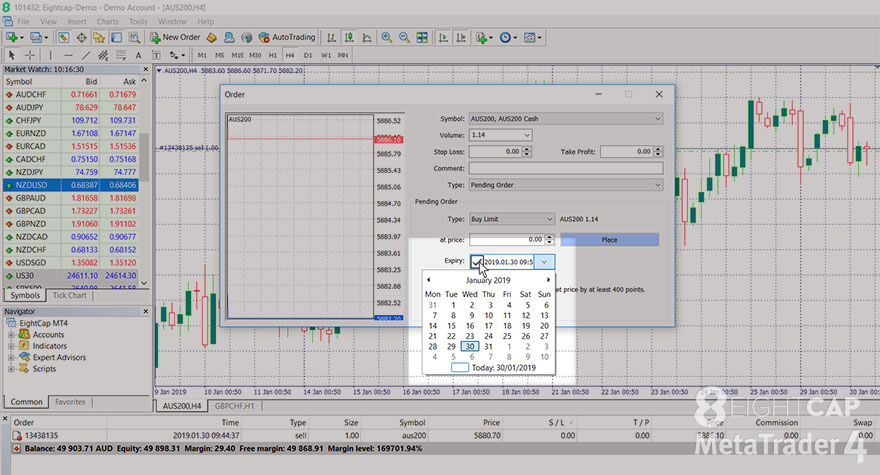This screenshot has width=880, height=475.
Task: Select 31 January in the calendar
Action: [x=488, y=346]
